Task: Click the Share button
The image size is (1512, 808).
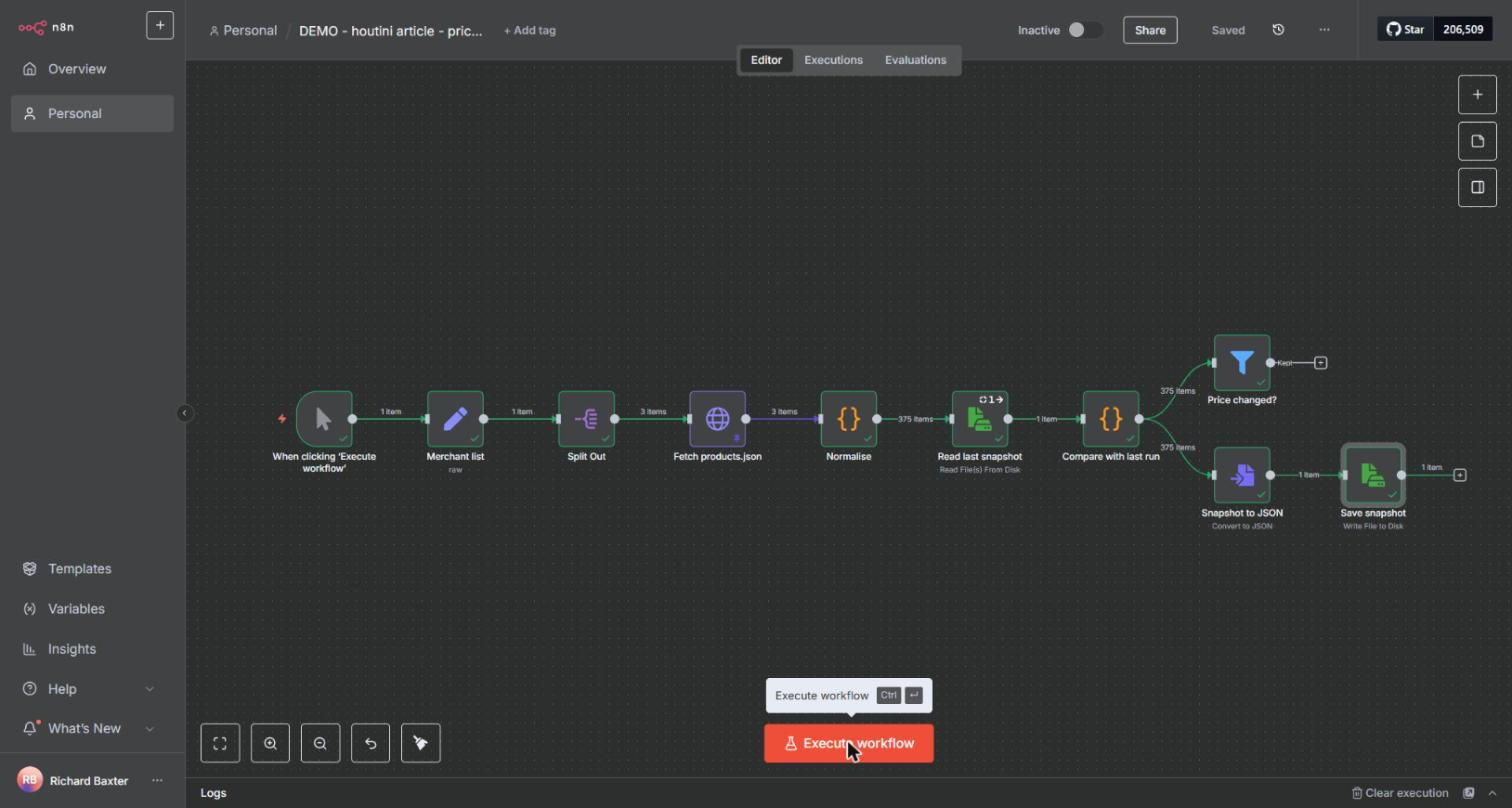Action: click(x=1150, y=30)
